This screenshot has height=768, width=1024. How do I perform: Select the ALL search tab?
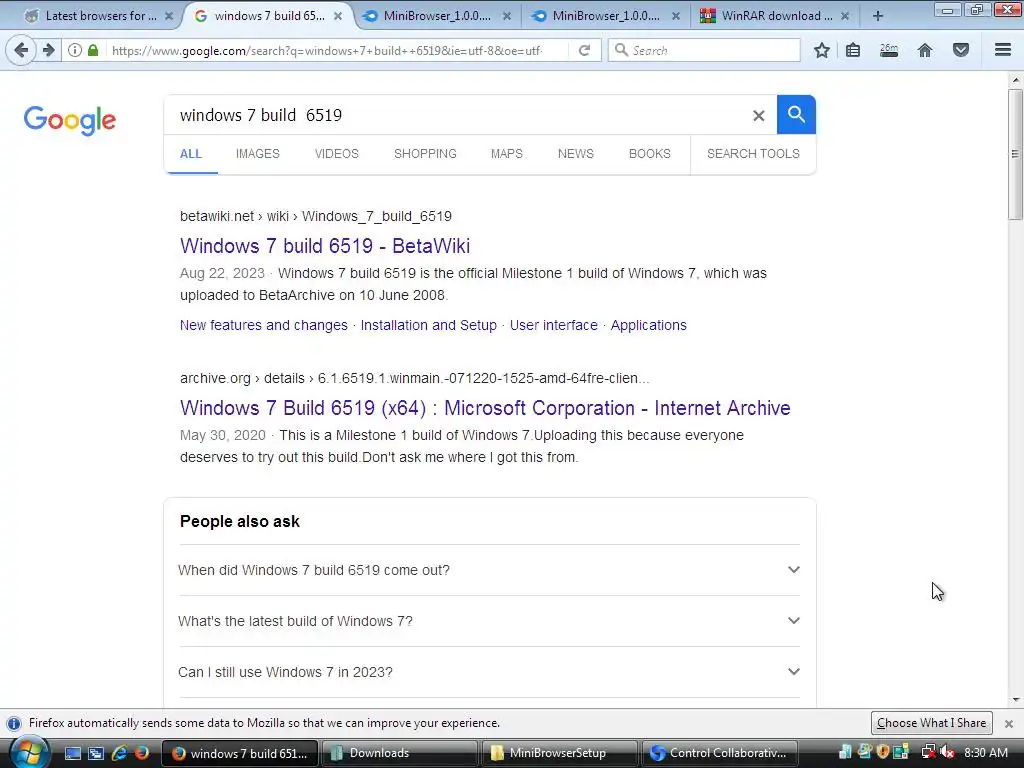(x=191, y=153)
